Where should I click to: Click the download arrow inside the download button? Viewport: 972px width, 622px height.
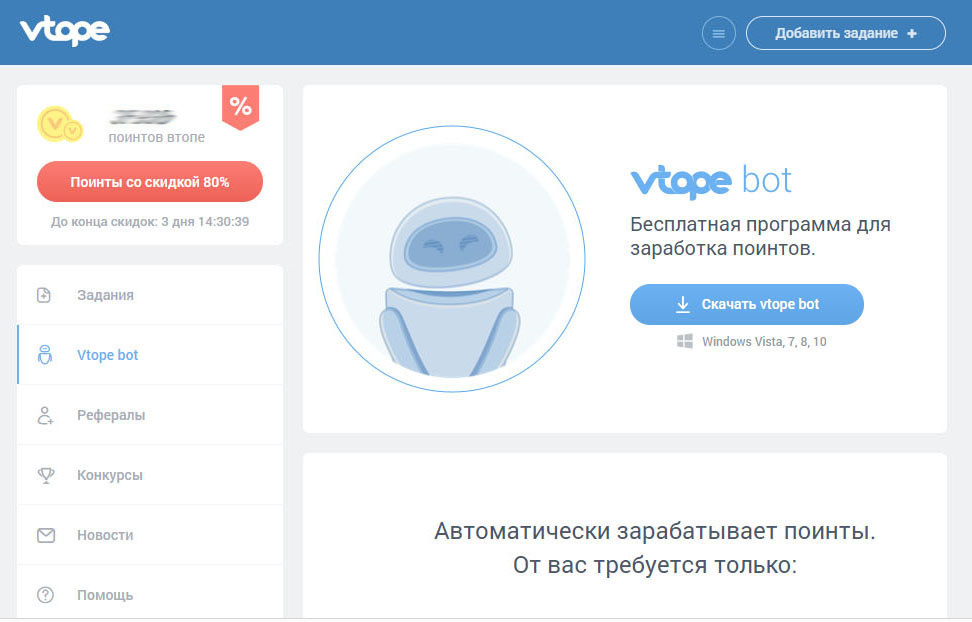tap(683, 304)
